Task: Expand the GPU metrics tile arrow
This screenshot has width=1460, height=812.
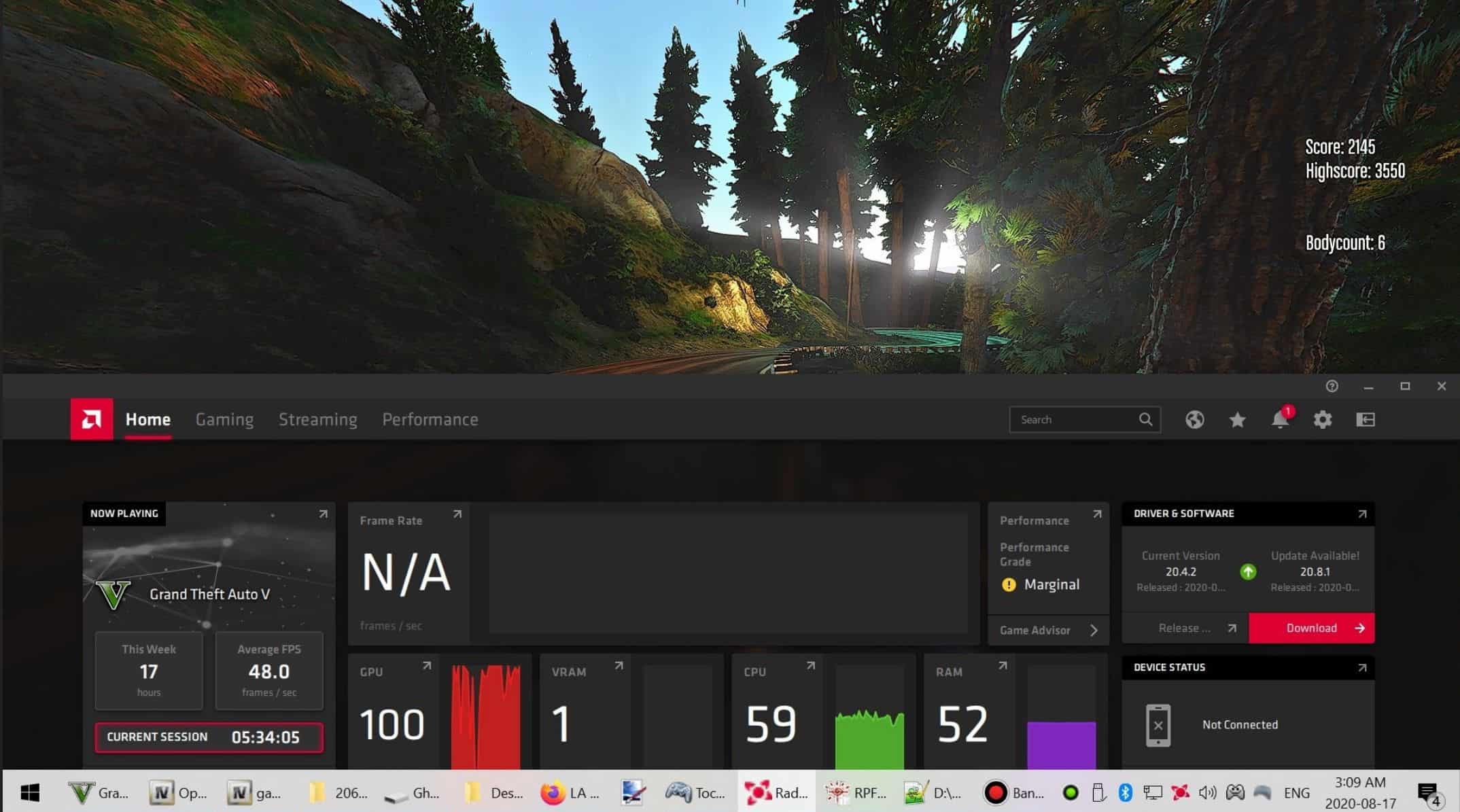Action: point(426,666)
